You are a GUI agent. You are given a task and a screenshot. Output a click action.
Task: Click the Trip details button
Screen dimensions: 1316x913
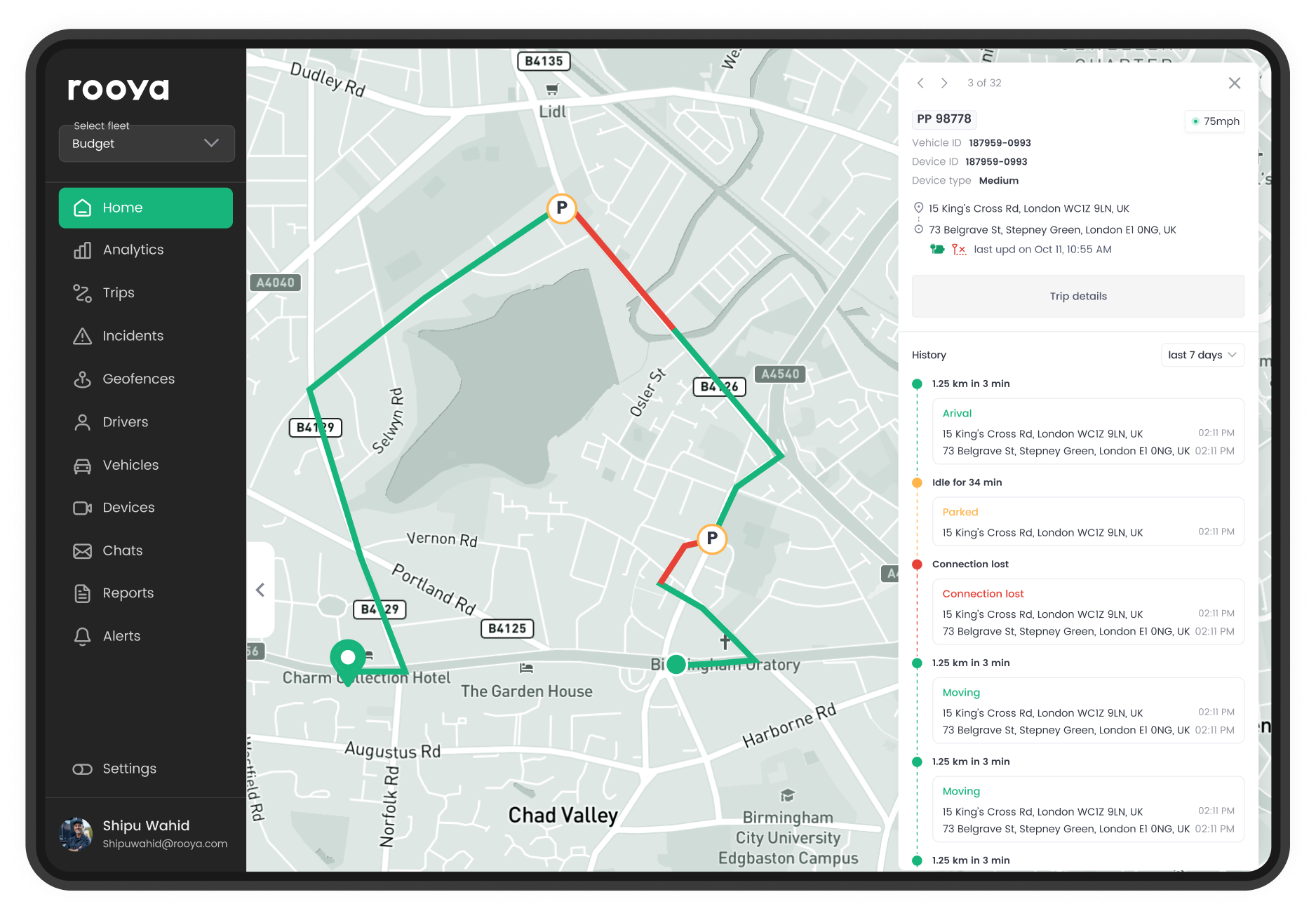click(x=1077, y=296)
